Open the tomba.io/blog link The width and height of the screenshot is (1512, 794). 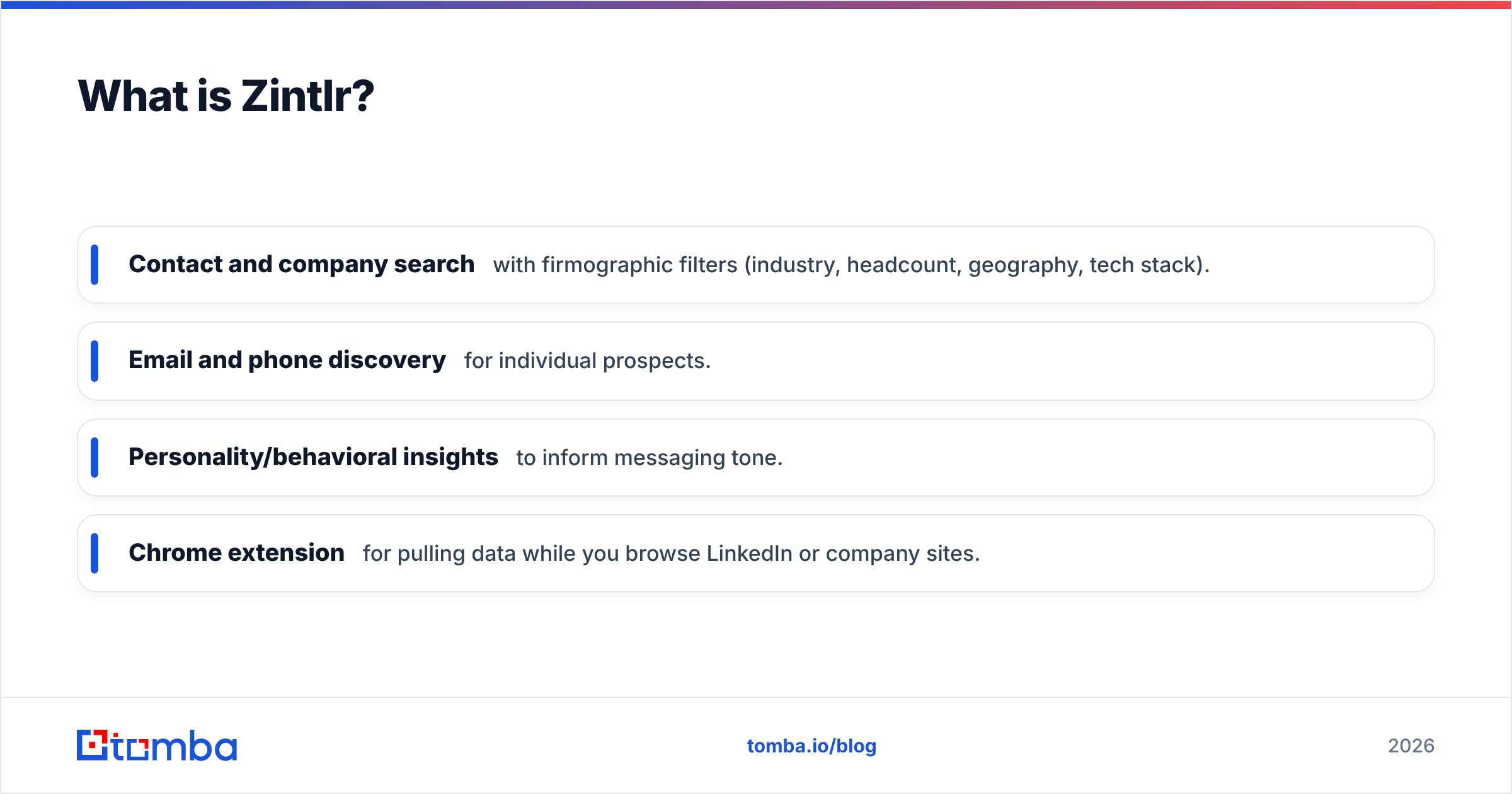(811, 746)
